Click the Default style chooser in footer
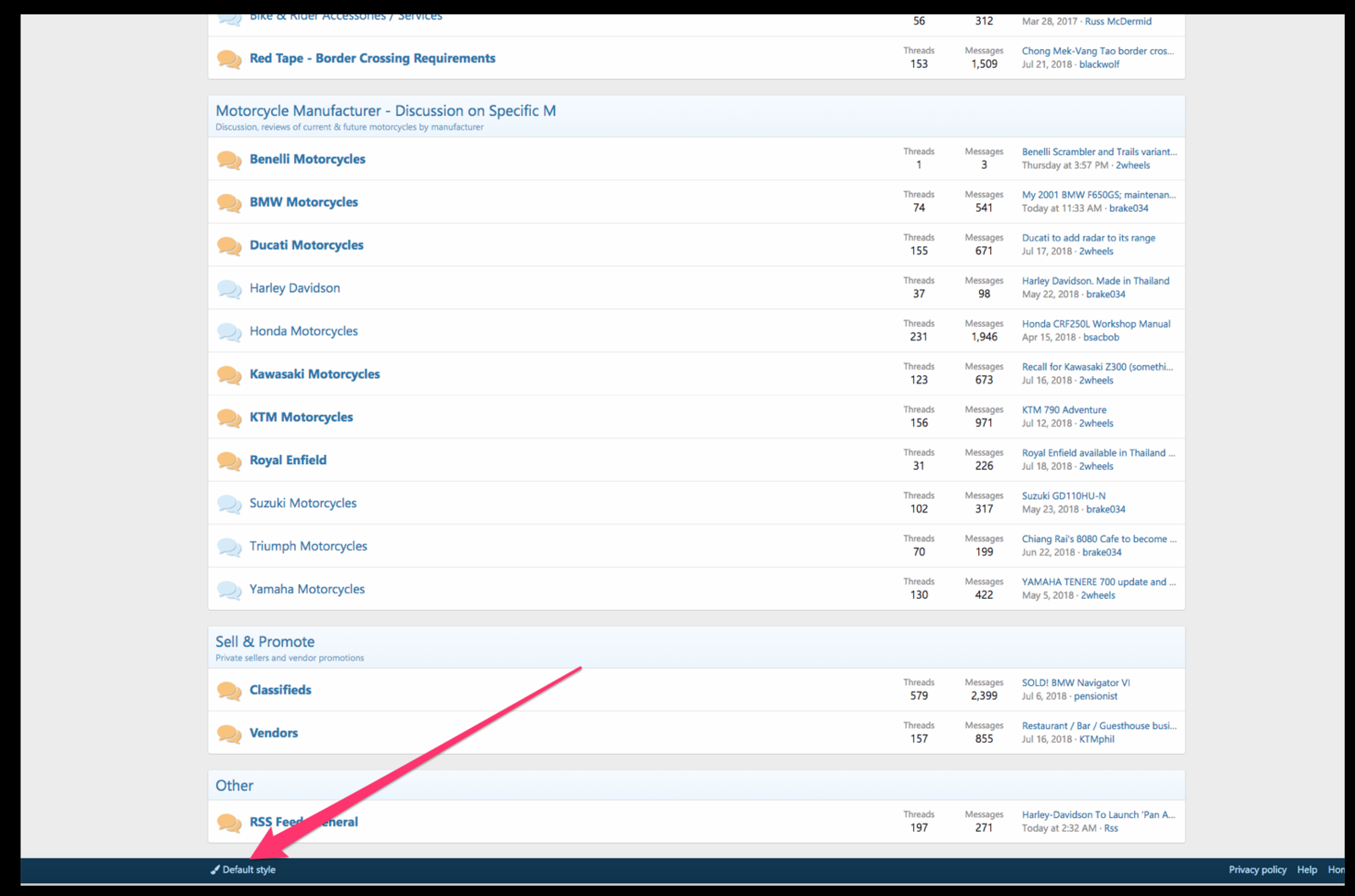This screenshot has width=1355, height=896. [243, 870]
